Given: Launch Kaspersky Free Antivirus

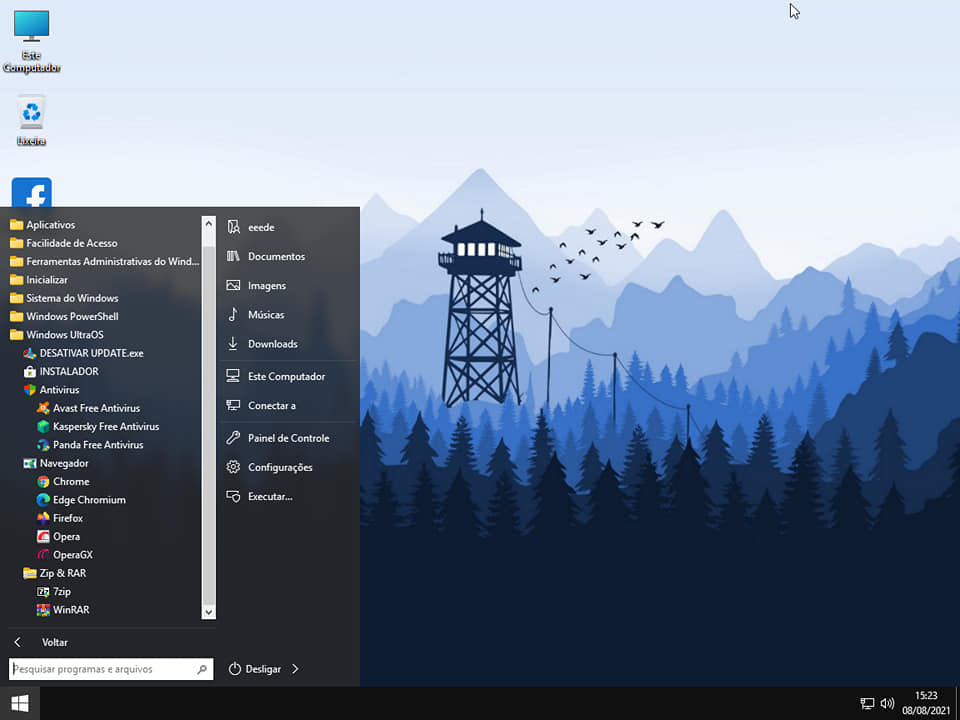Looking at the screenshot, I should coord(97,427).
